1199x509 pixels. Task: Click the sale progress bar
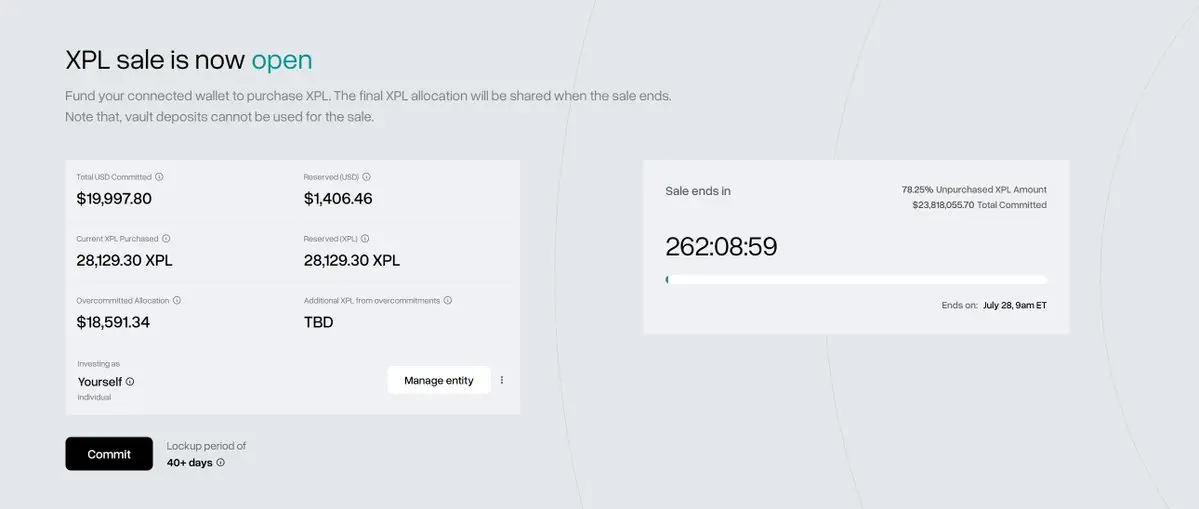tap(856, 280)
